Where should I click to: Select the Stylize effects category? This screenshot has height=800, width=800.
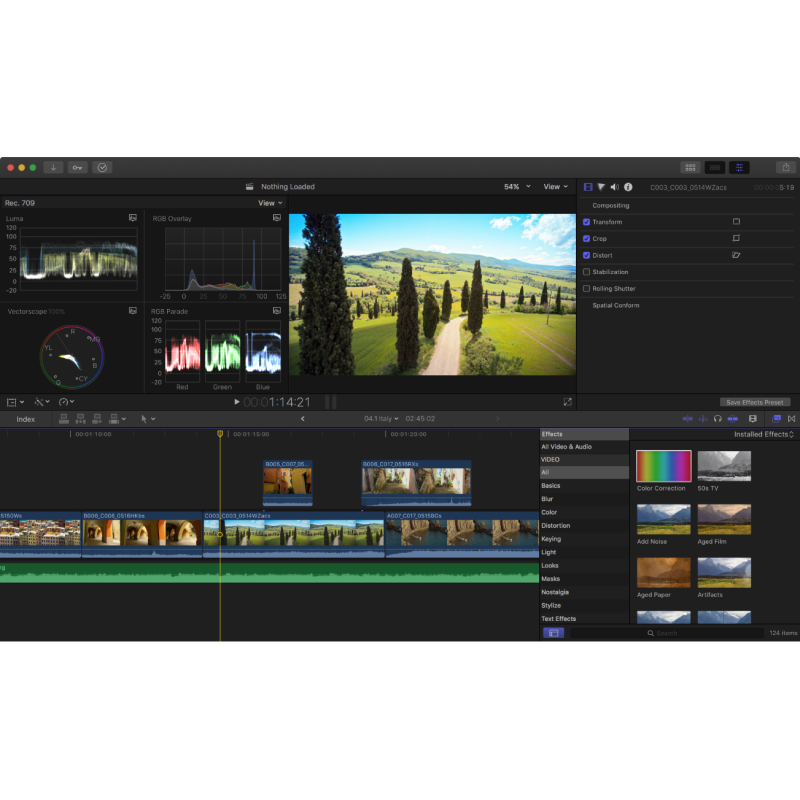point(551,605)
